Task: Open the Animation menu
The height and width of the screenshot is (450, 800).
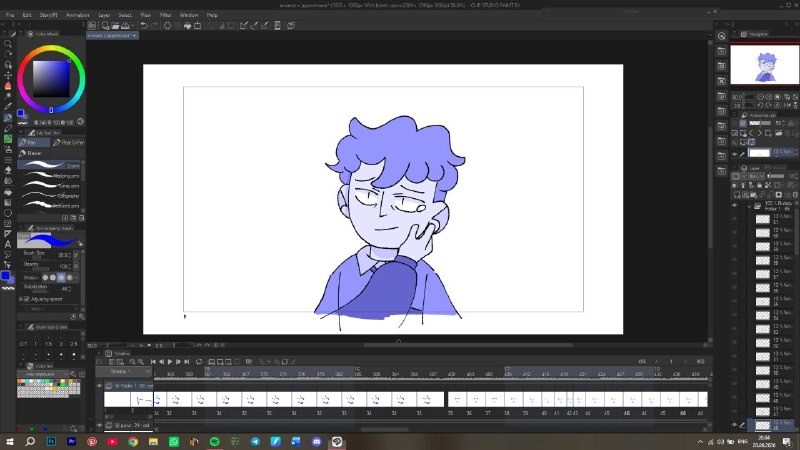Action: [x=78, y=15]
